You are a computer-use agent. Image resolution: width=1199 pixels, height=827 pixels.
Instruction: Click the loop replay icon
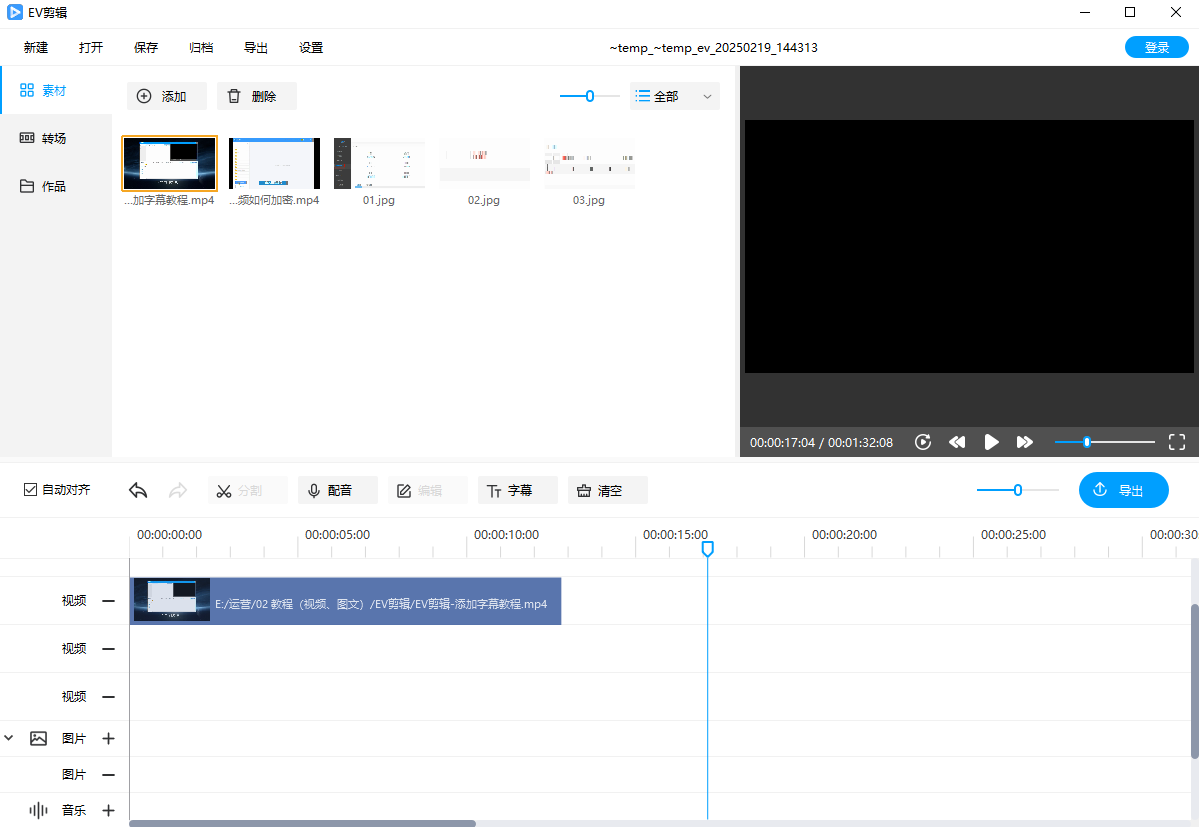923,442
